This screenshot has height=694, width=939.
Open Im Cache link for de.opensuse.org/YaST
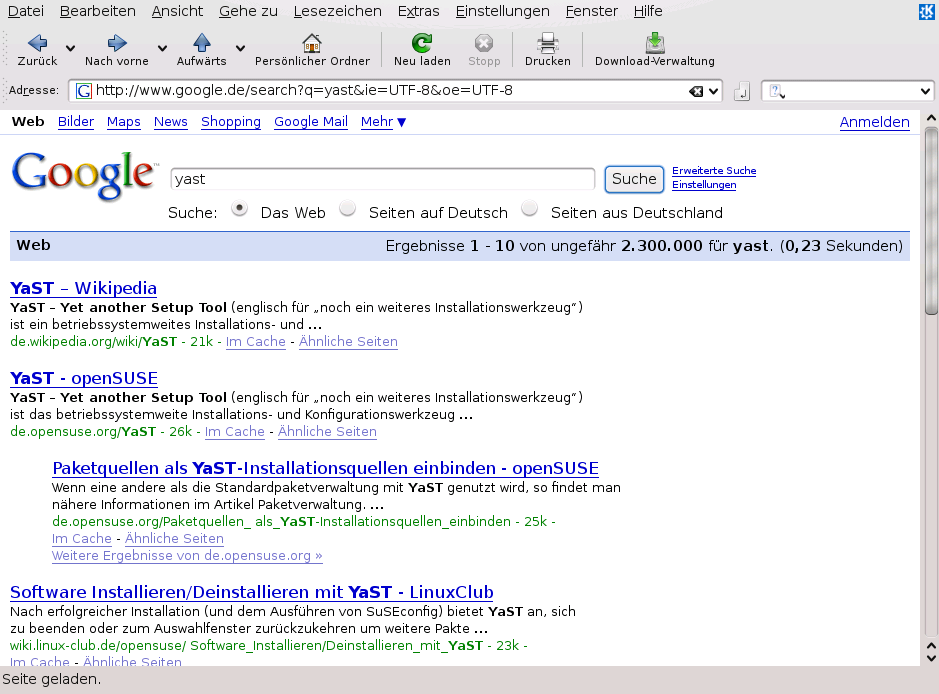tap(235, 432)
